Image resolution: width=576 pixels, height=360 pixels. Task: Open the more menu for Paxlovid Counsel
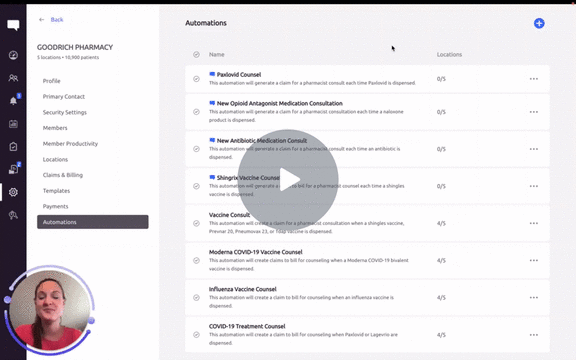pos(534,79)
